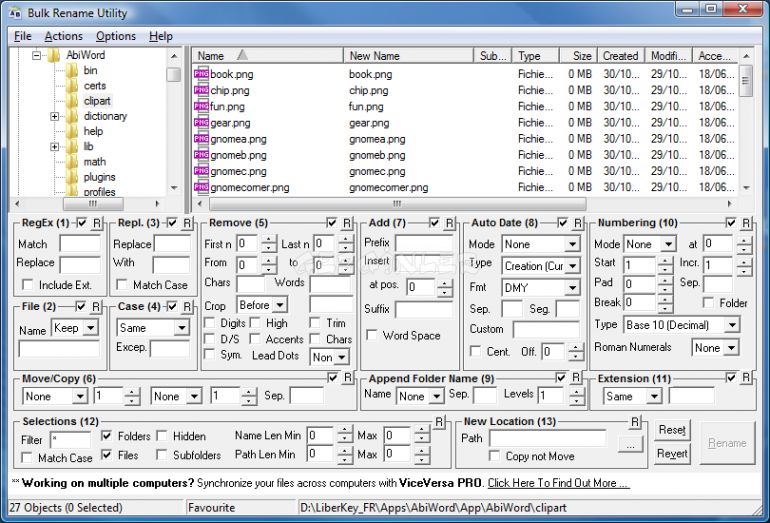Expand the dictionary folder tree node
770x523 pixels.
(x=55, y=116)
